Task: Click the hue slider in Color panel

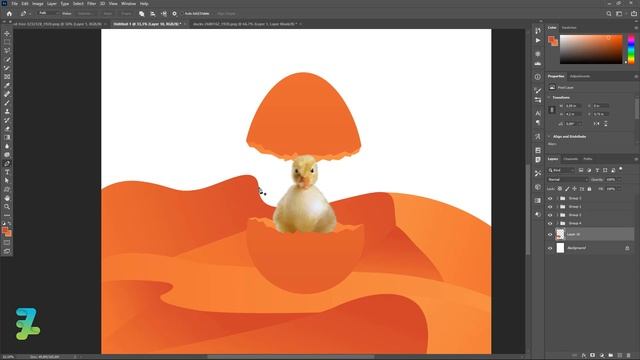Action: point(631,49)
